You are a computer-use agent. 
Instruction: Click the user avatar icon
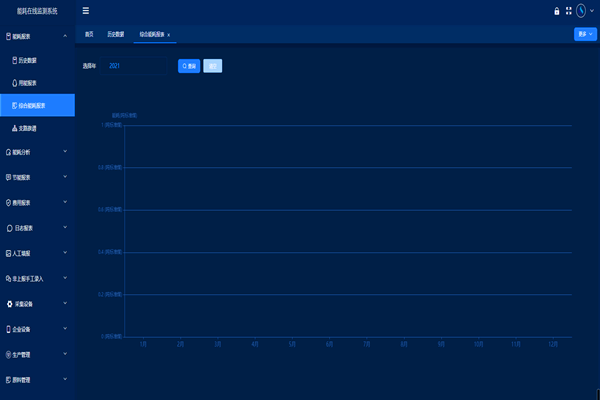(x=581, y=11)
